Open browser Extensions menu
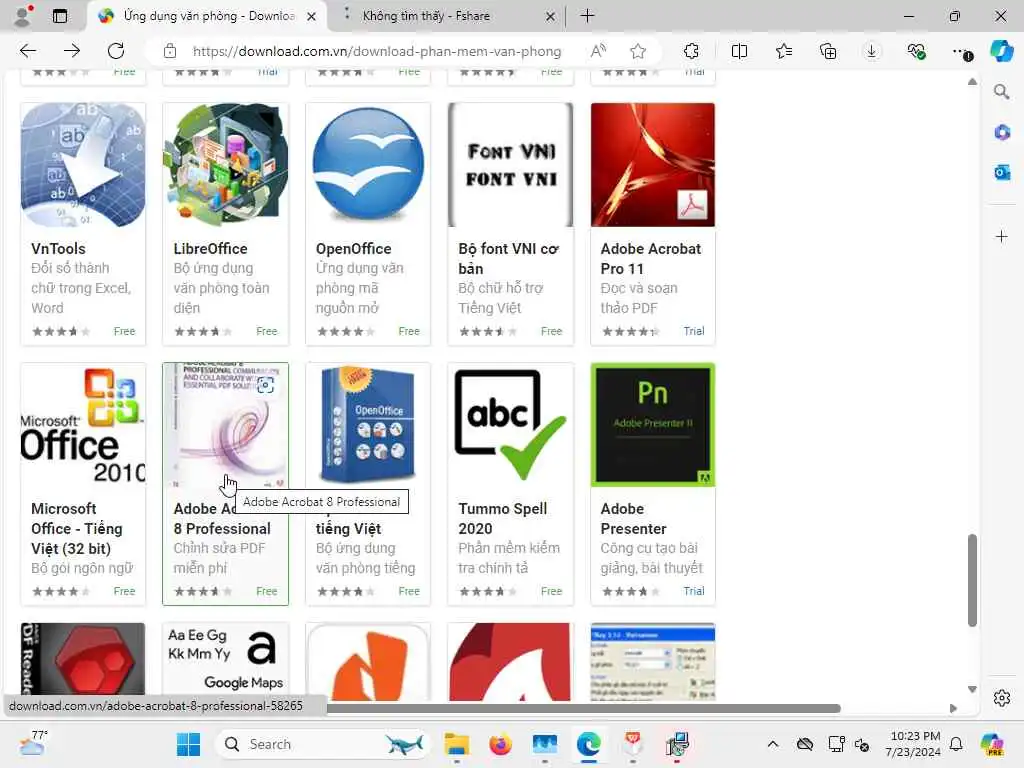The image size is (1024, 768). [691, 51]
